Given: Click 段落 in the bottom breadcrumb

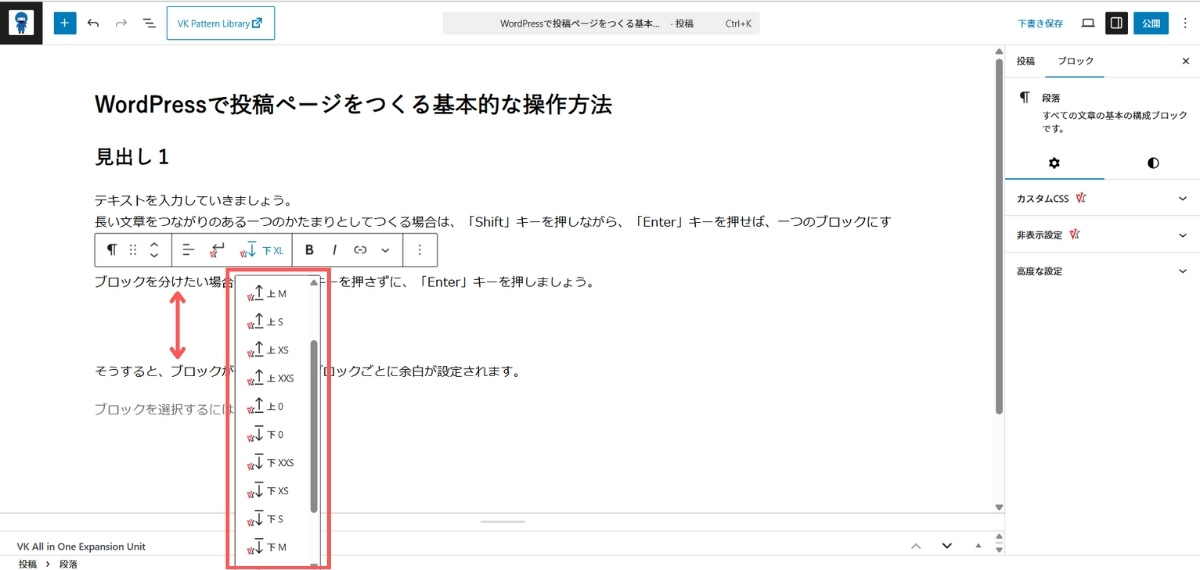Looking at the screenshot, I should (68, 564).
